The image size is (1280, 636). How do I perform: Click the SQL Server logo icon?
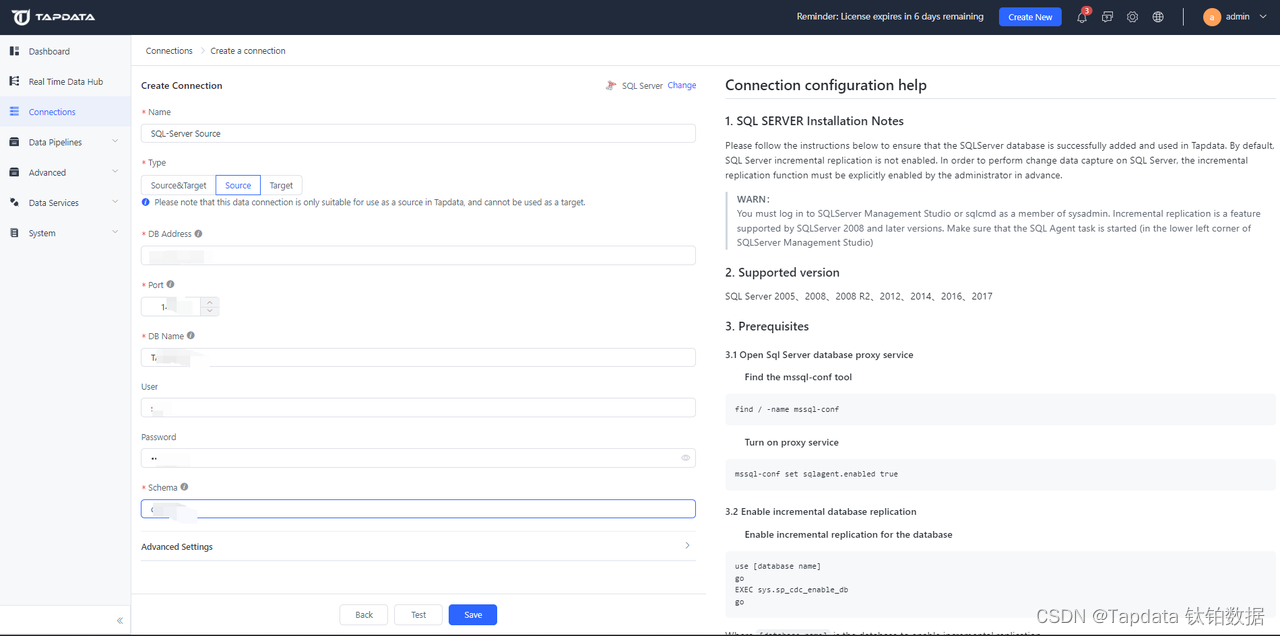[x=611, y=86]
